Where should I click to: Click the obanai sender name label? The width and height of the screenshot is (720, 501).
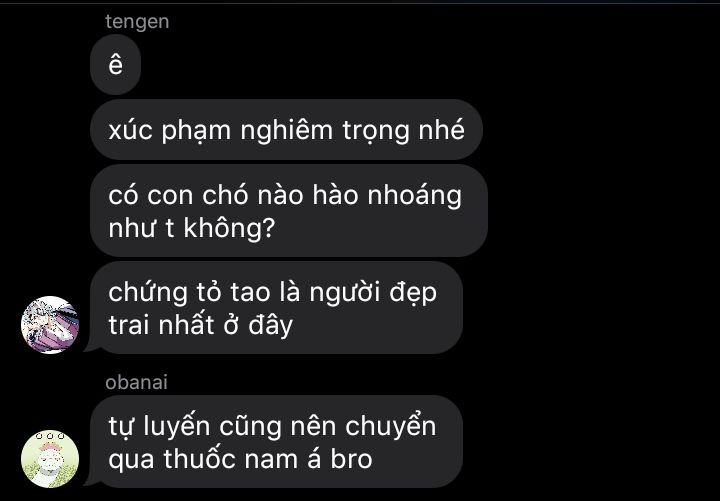(136, 383)
